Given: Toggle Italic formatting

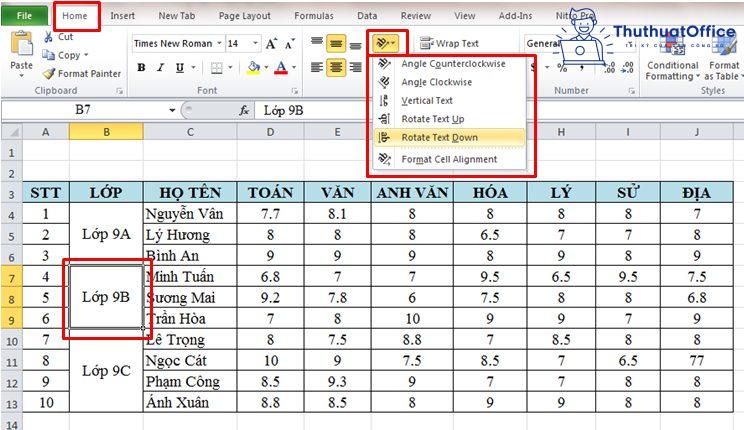Looking at the screenshot, I should (160, 67).
